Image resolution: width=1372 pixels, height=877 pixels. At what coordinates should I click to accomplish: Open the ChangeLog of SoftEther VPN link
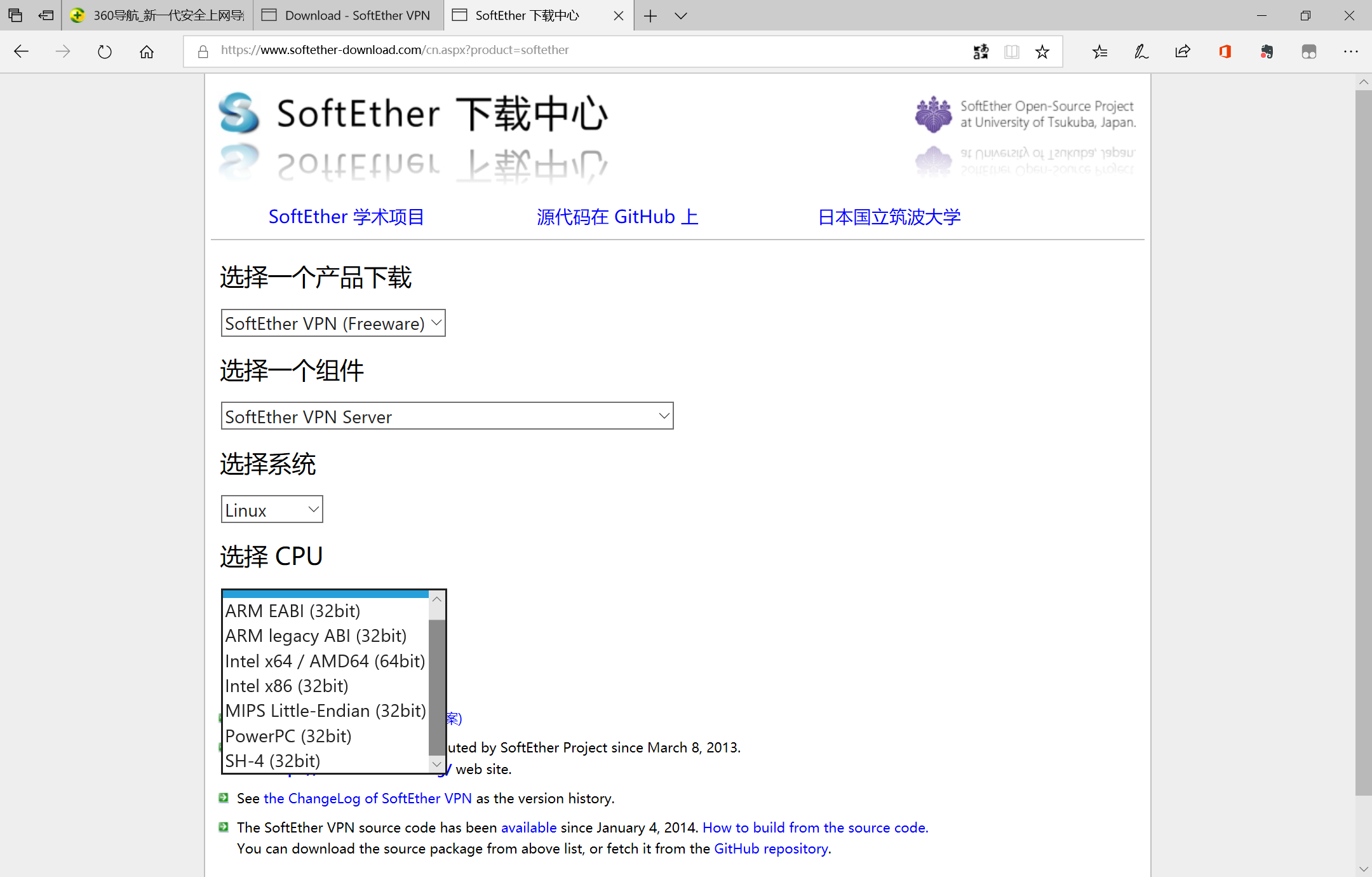368,798
